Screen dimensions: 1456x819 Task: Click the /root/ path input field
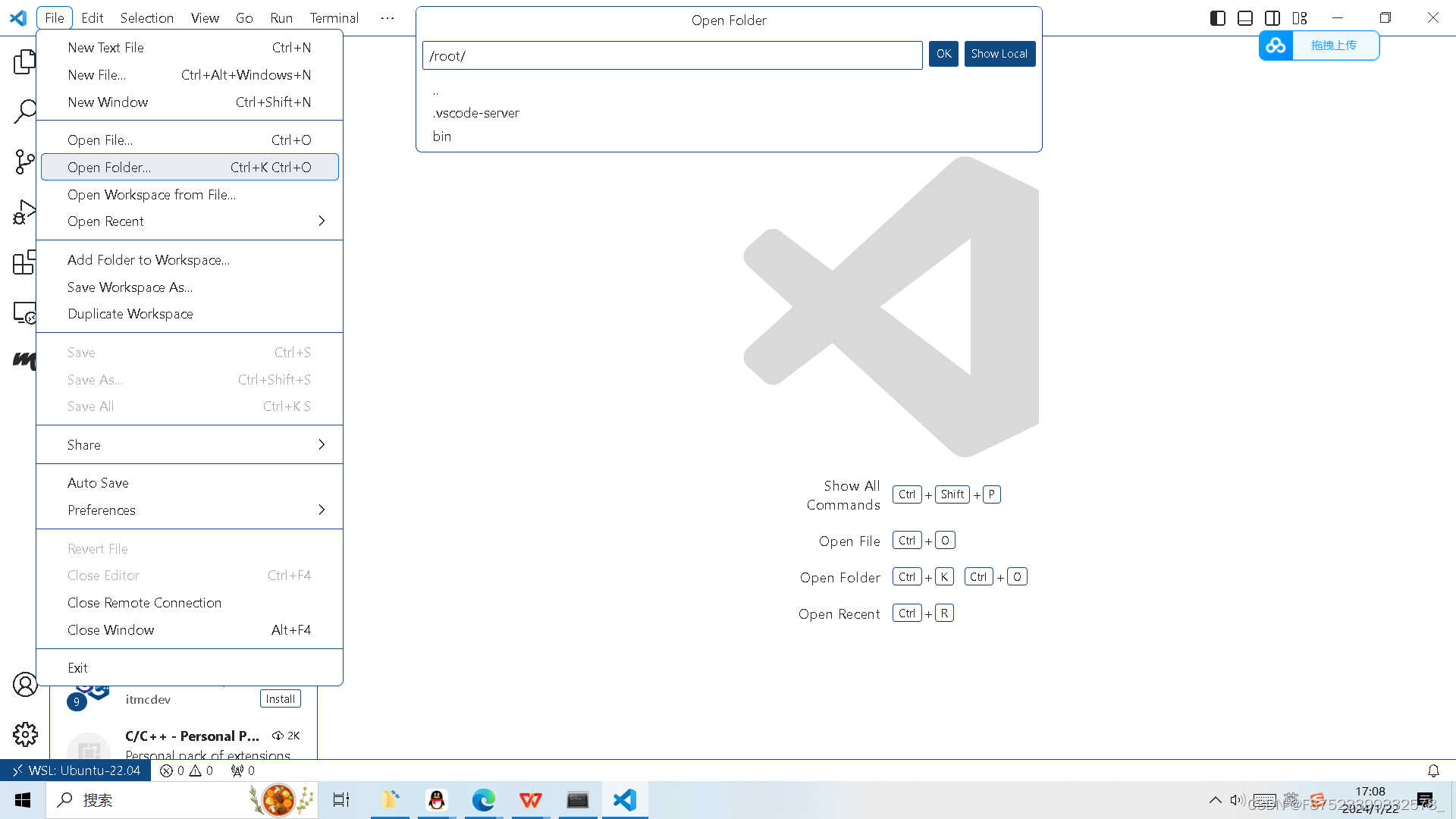671,54
